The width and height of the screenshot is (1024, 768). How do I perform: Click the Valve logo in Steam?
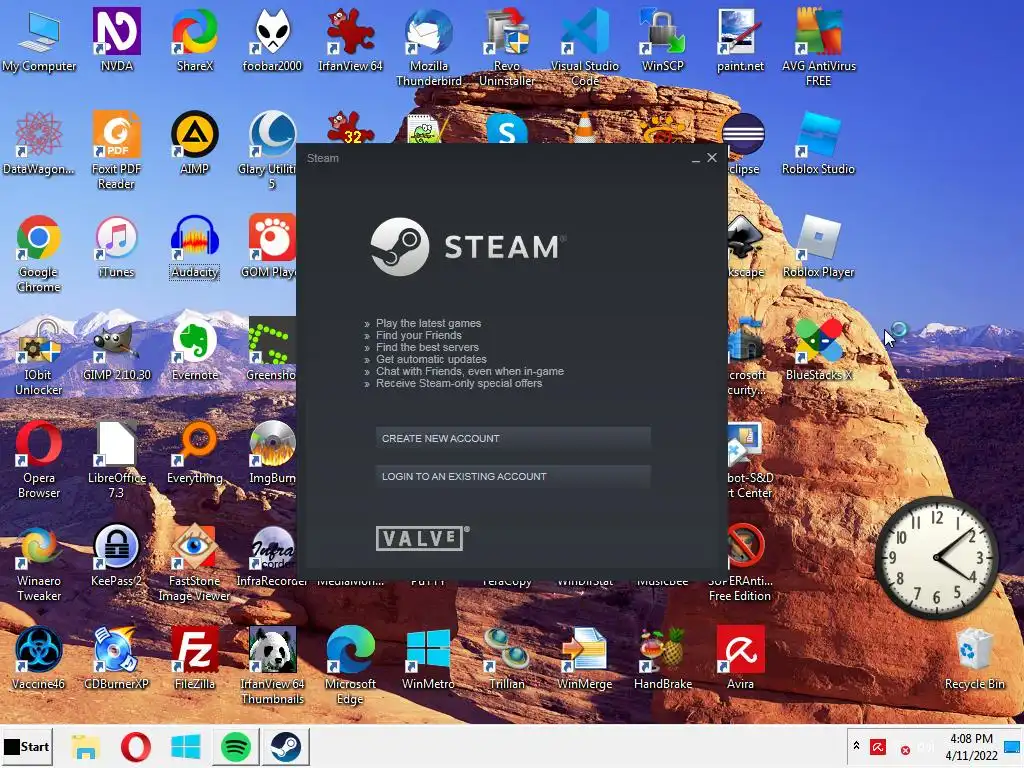[422, 538]
